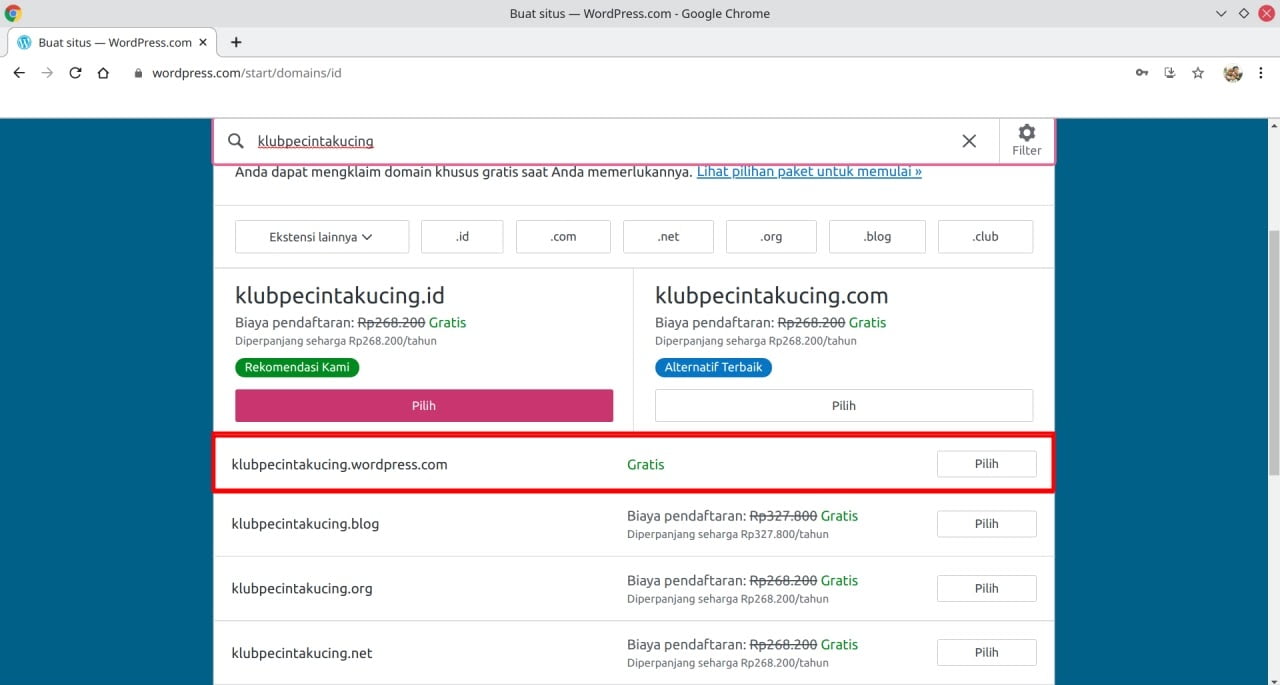Choose klubpecintakucing.id with the pink Pilih button
The image size is (1280, 685).
click(x=424, y=405)
